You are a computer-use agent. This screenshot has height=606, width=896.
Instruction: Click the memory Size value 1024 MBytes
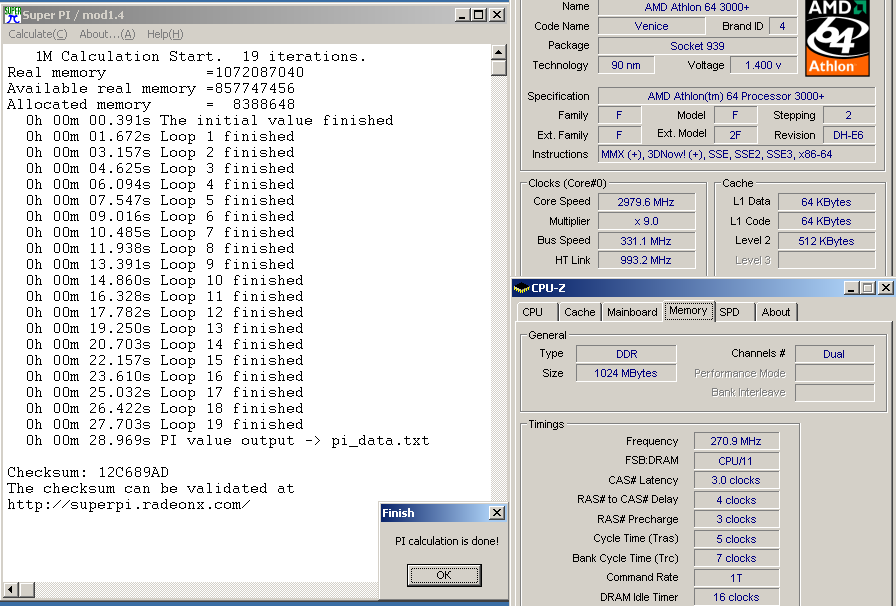(626, 373)
